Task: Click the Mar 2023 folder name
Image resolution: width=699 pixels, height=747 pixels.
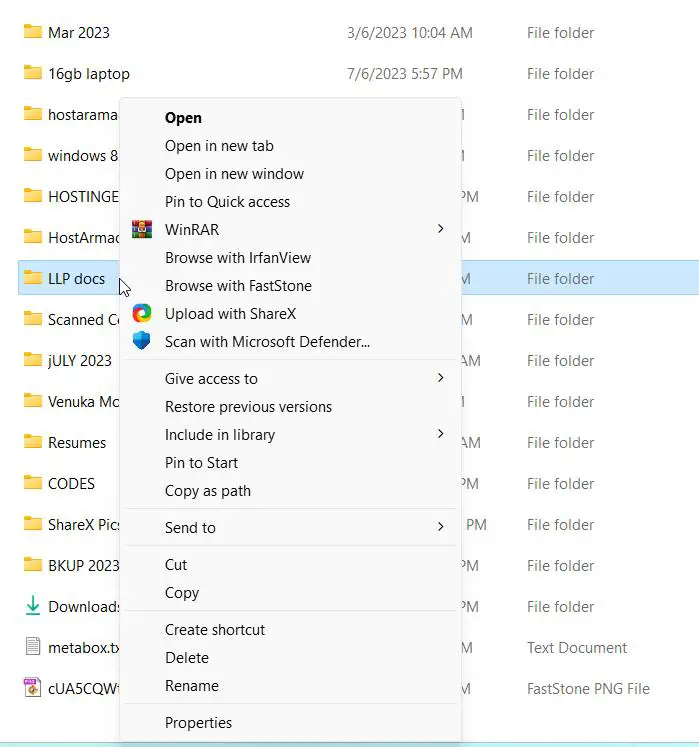Action: pyautogui.click(x=79, y=32)
